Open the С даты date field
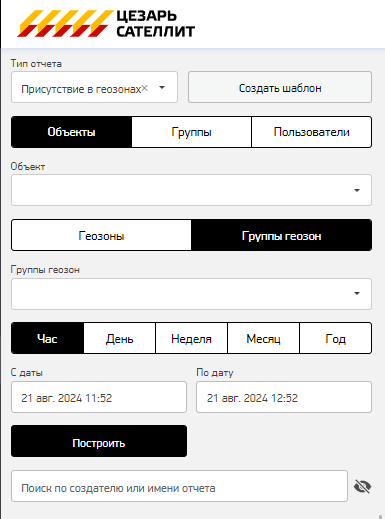The image size is (385, 519). pos(99,397)
